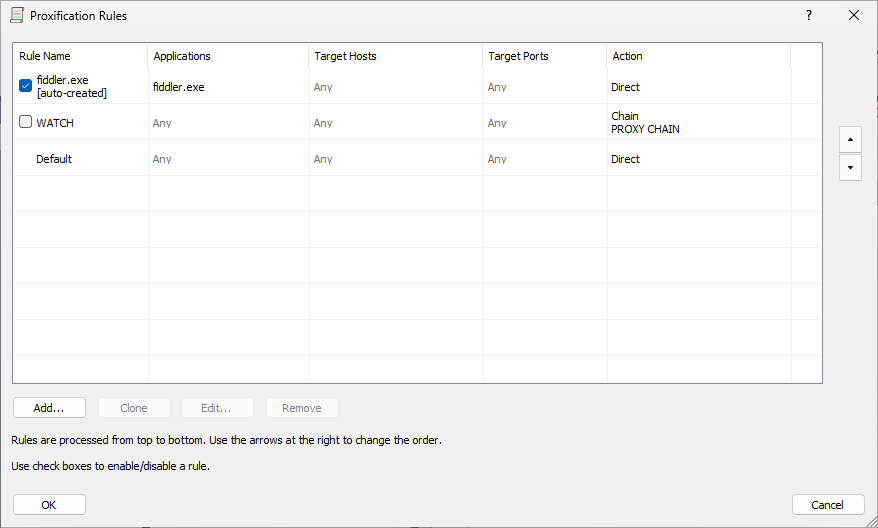Click the Proxification Rules title bar icon
The width and height of the screenshot is (878, 528).
17,16
